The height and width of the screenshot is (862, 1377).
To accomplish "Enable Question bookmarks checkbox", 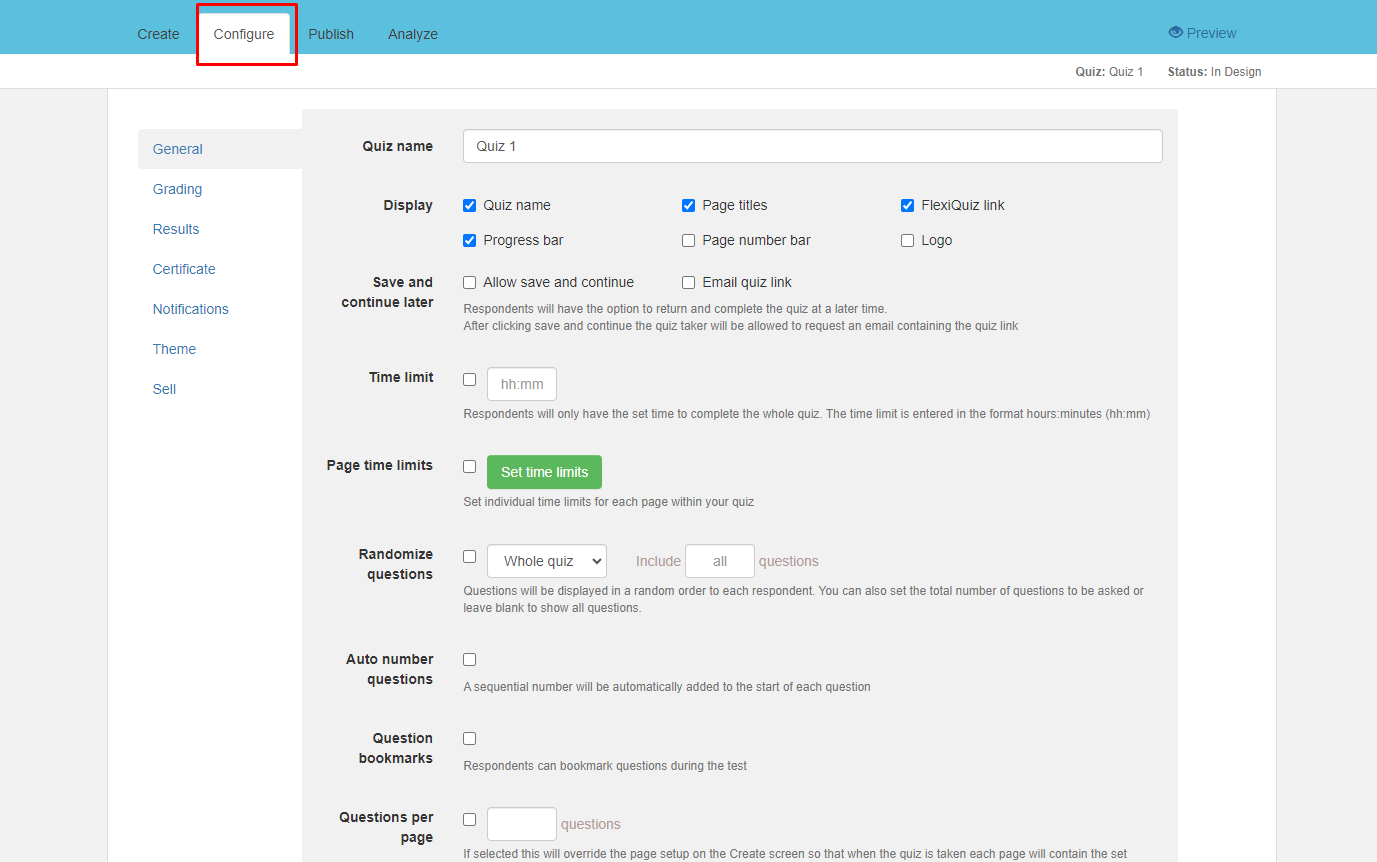I will click(x=469, y=738).
